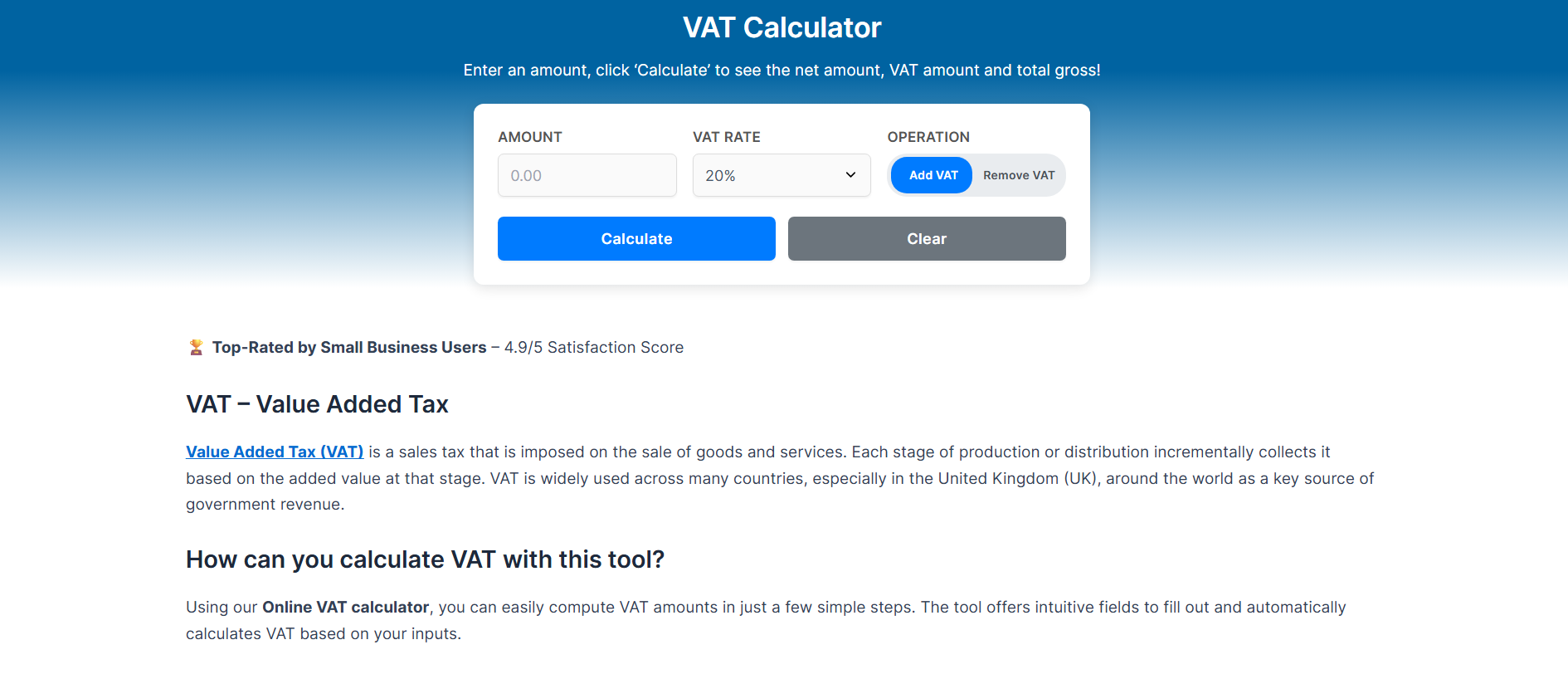Click the amount input field
Image resolution: width=1568 pixels, height=674 pixels.
[587, 175]
